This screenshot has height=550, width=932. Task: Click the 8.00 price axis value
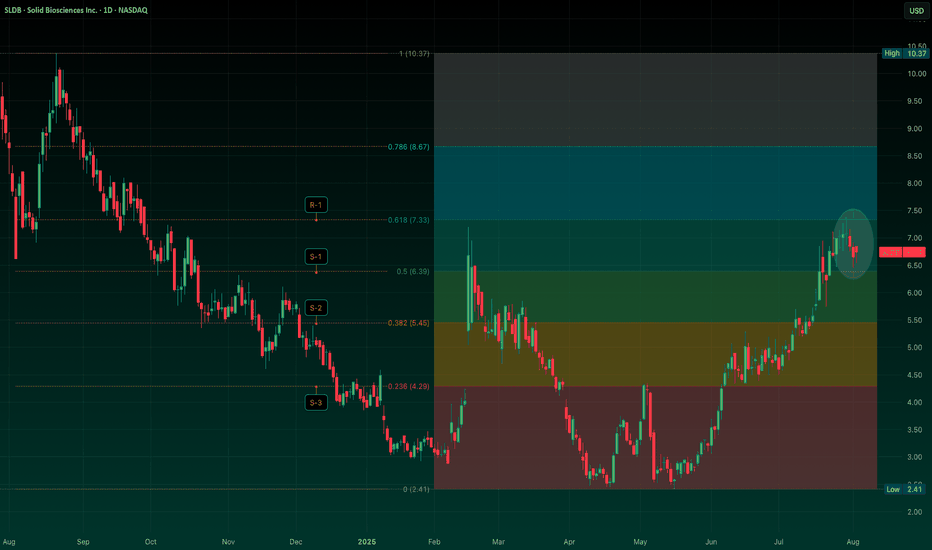click(x=915, y=183)
